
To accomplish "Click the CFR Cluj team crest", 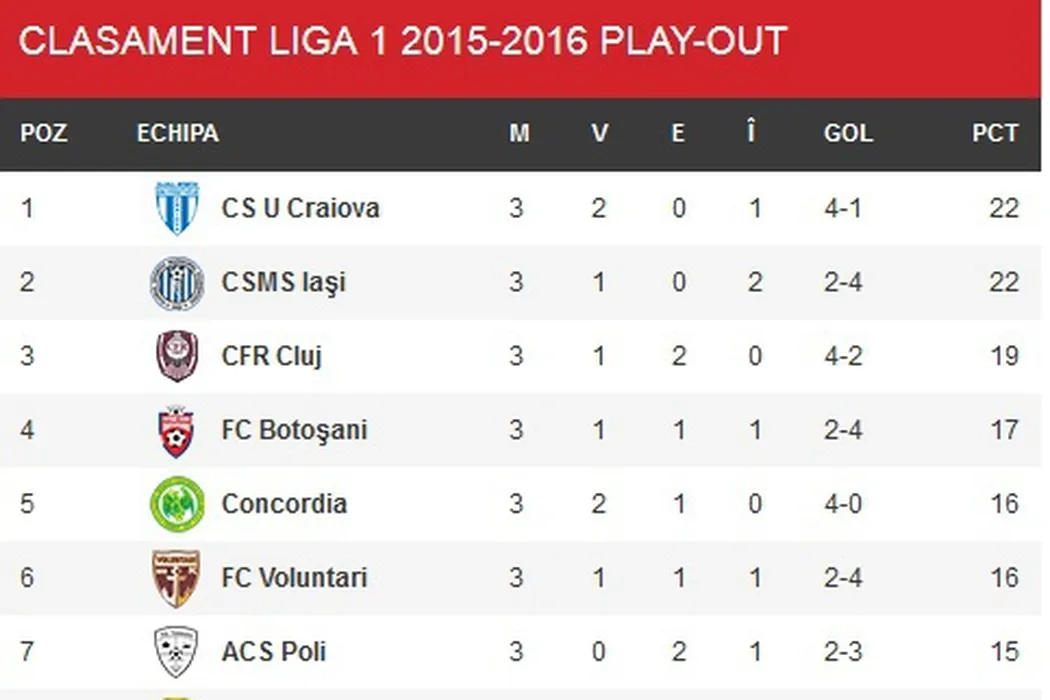I will tap(177, 356).
